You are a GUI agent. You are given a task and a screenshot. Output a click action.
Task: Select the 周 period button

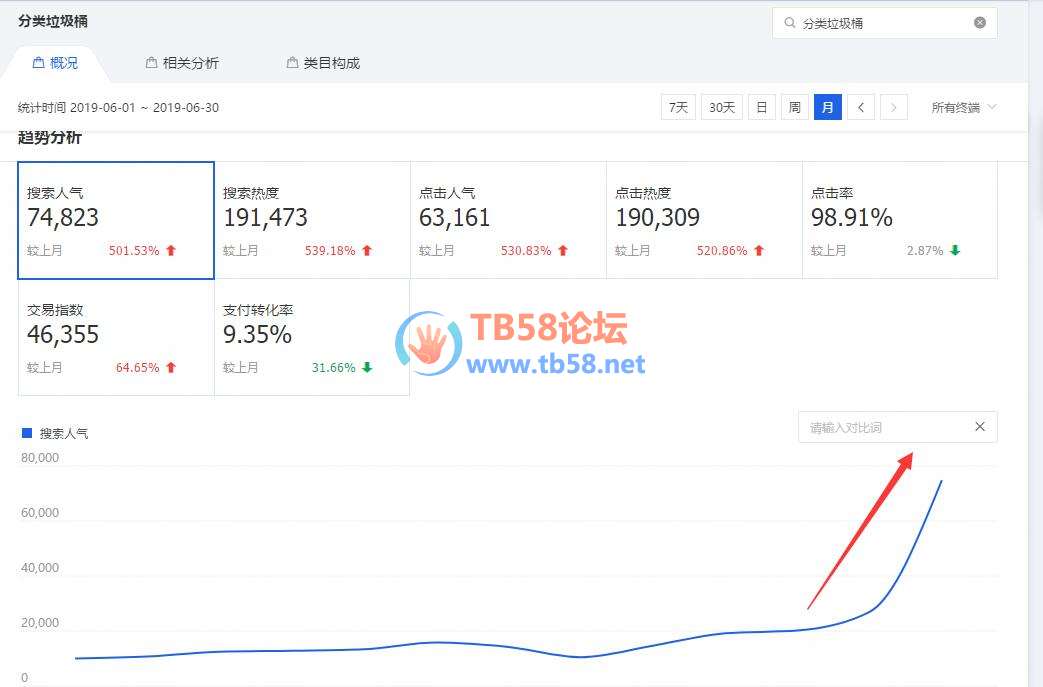pos(794,107)
